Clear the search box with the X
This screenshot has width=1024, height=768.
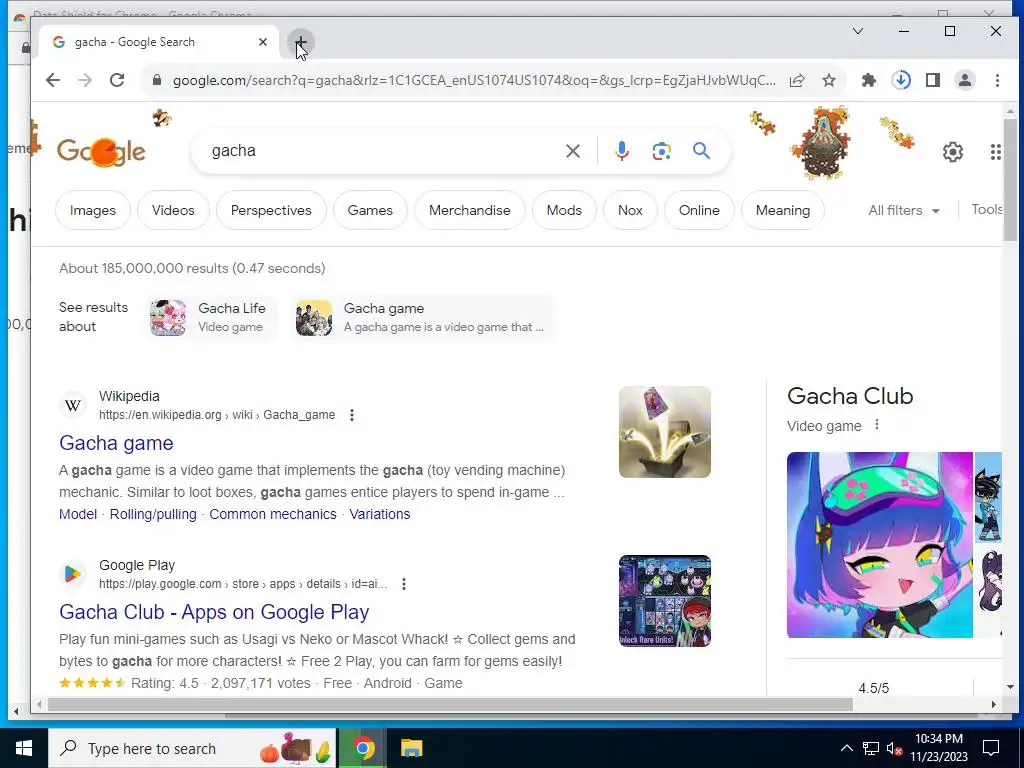click(x=573, y=151)
